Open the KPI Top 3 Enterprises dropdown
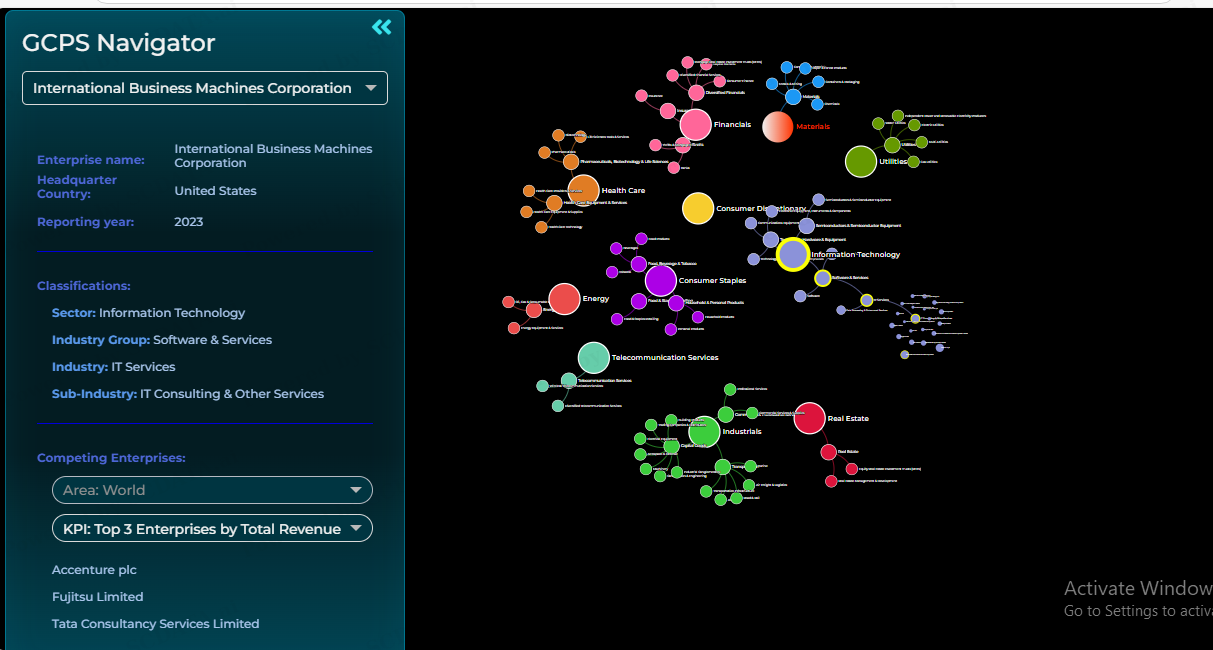The image size is (1213, 650). 212,529
